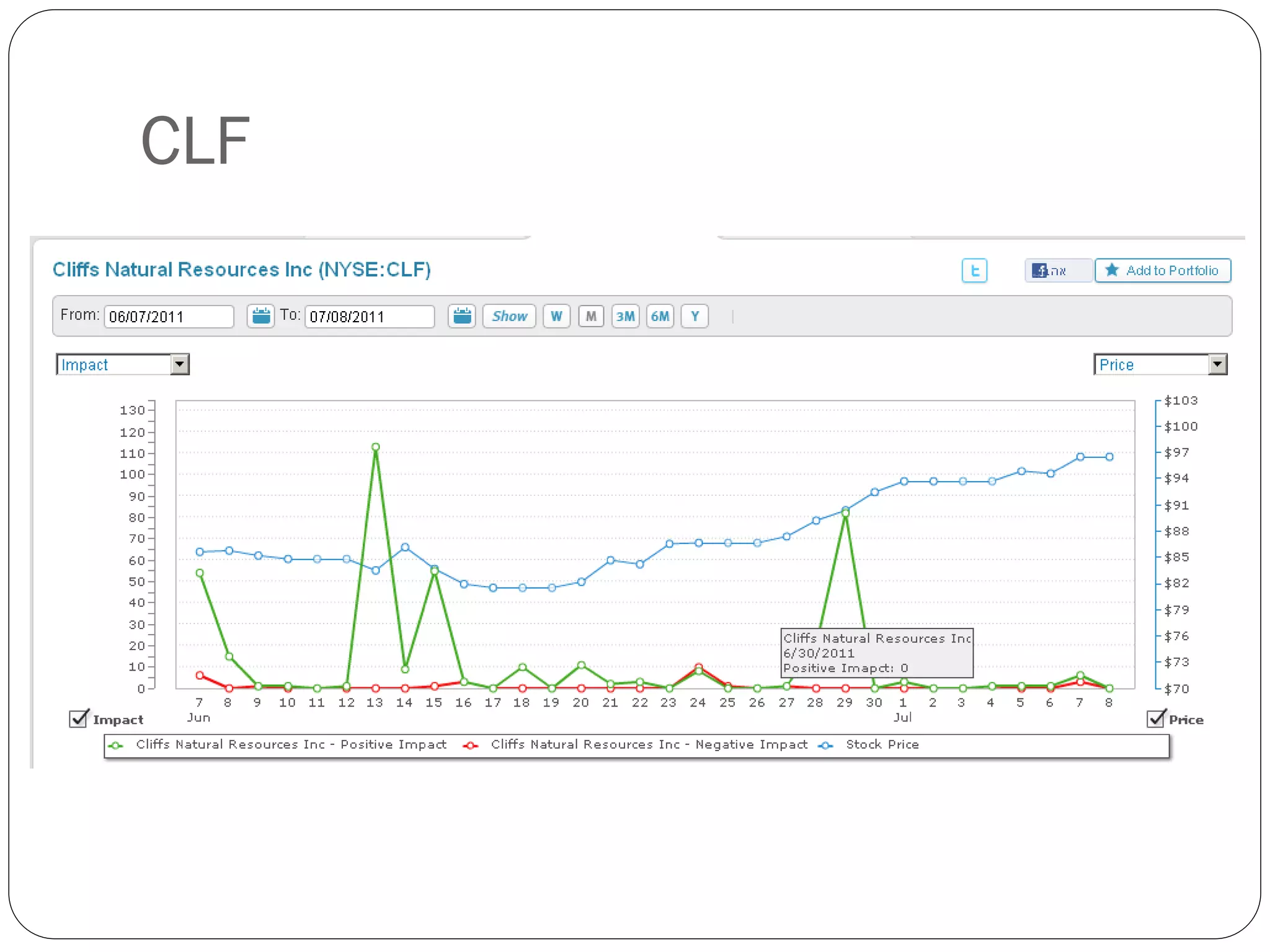Select the Y year range button
1270x952 pixels.
pos(695,316)
